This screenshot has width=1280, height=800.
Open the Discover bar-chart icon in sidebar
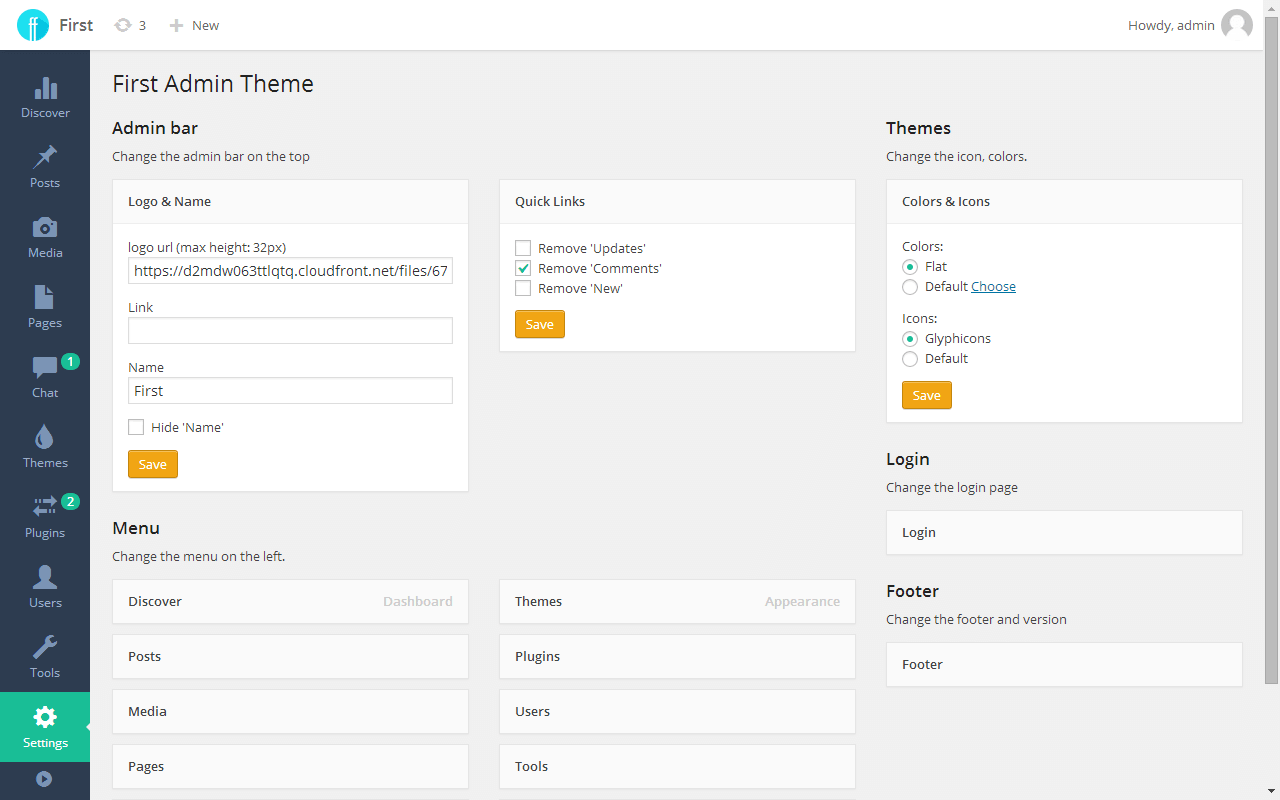45,87
